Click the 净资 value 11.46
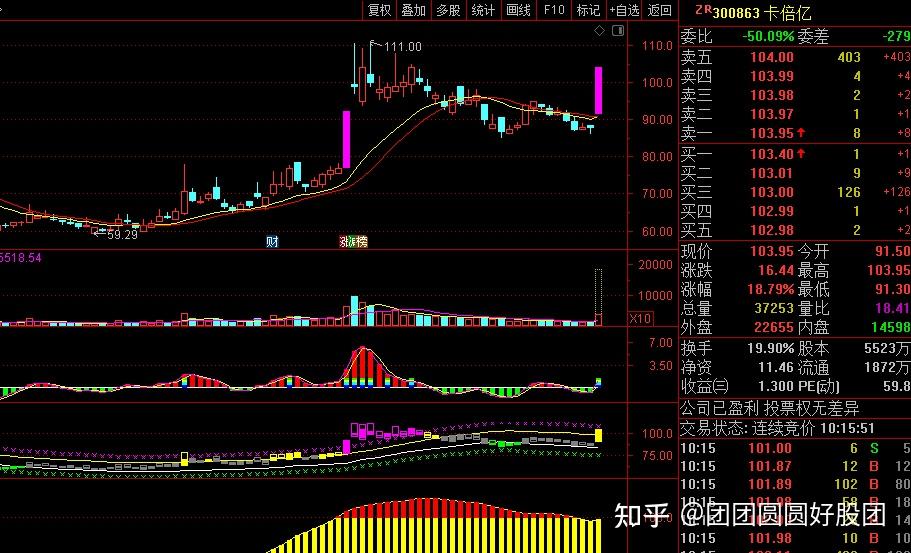Viewport: 911px width, 553px height. [x=776, y=368]
